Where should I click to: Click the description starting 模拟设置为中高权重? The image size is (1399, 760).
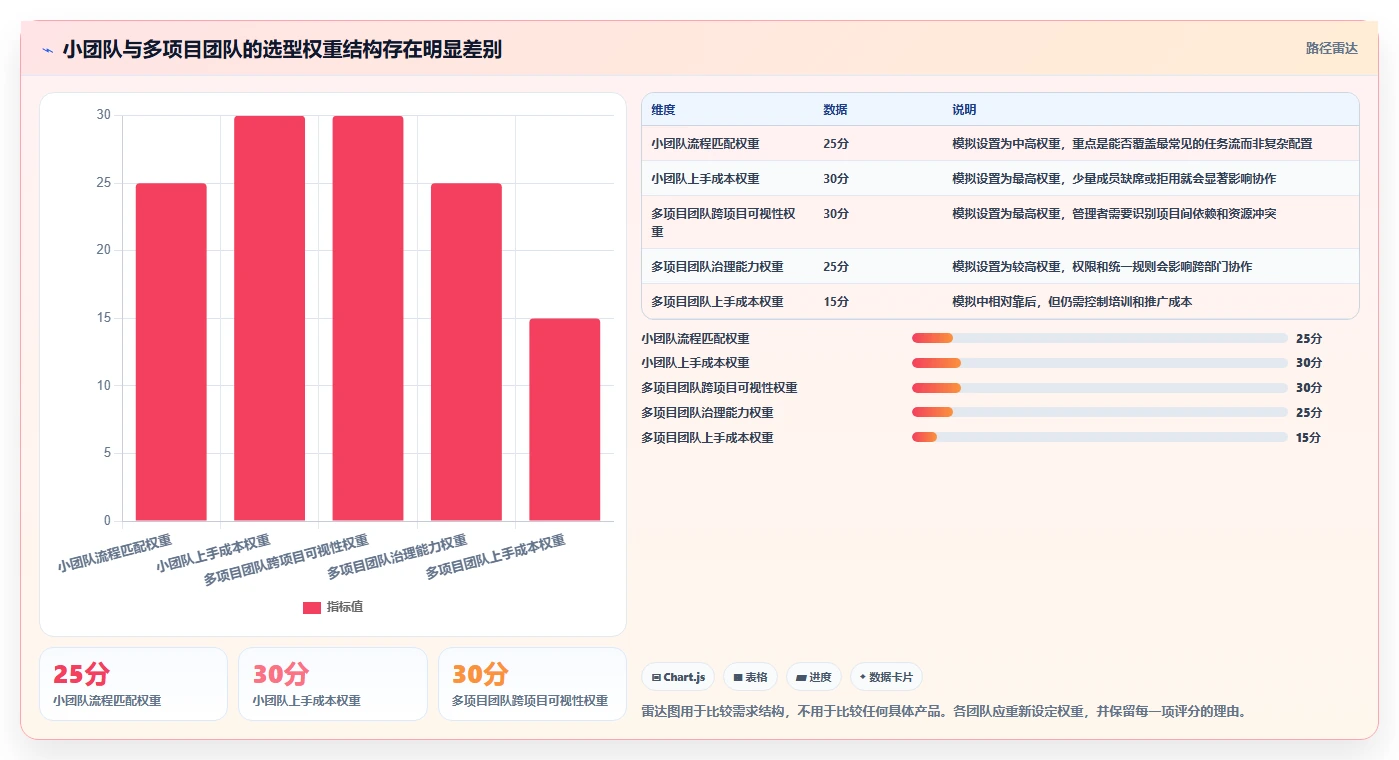(1132, 144)
